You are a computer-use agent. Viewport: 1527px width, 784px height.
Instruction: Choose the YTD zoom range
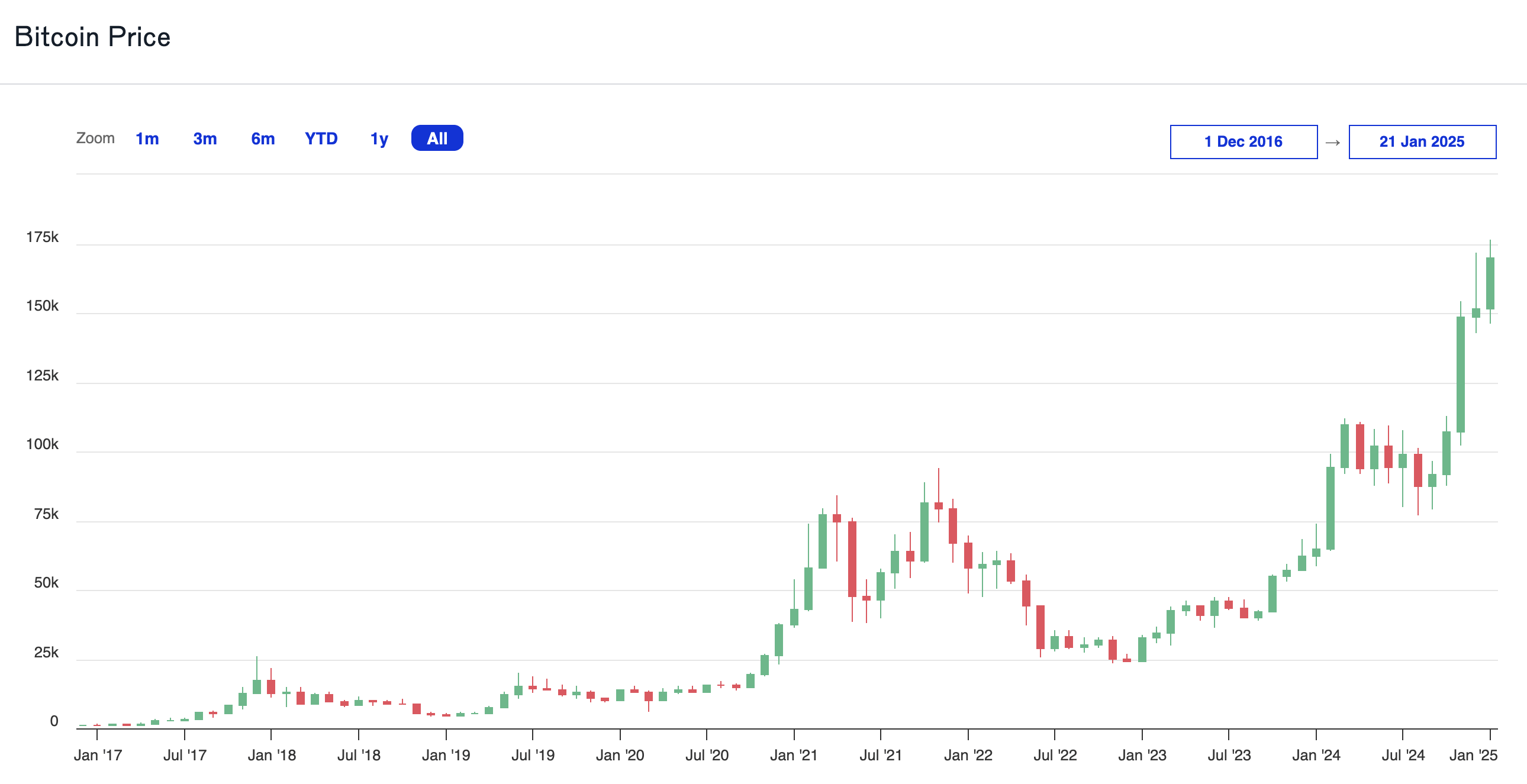tap(321, 138)
